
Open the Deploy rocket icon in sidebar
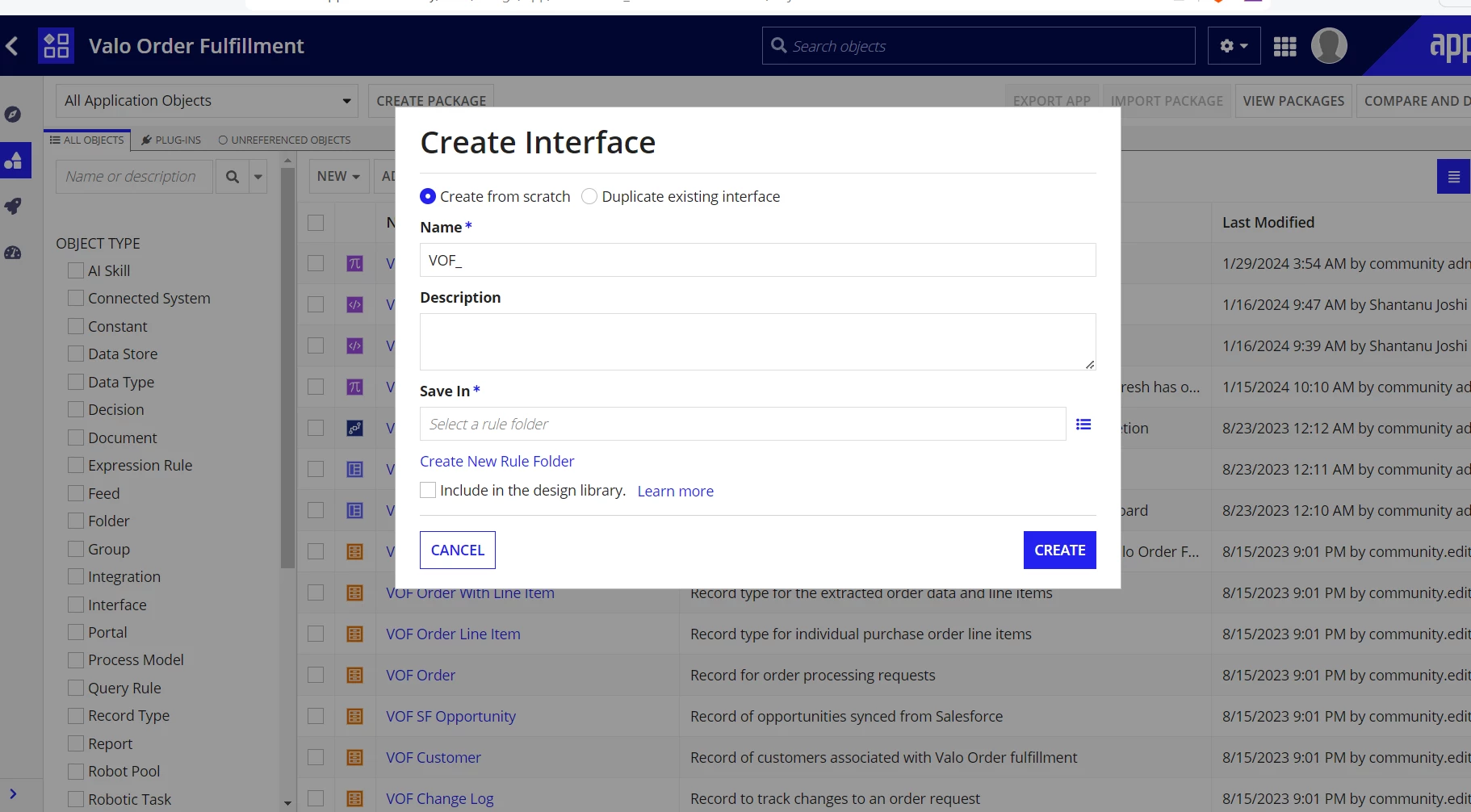pos(13,207)
